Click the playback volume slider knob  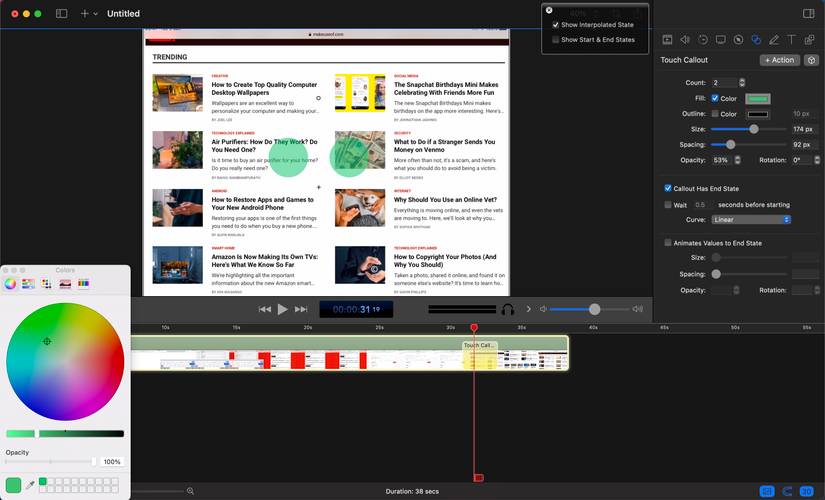pos(595,309)
